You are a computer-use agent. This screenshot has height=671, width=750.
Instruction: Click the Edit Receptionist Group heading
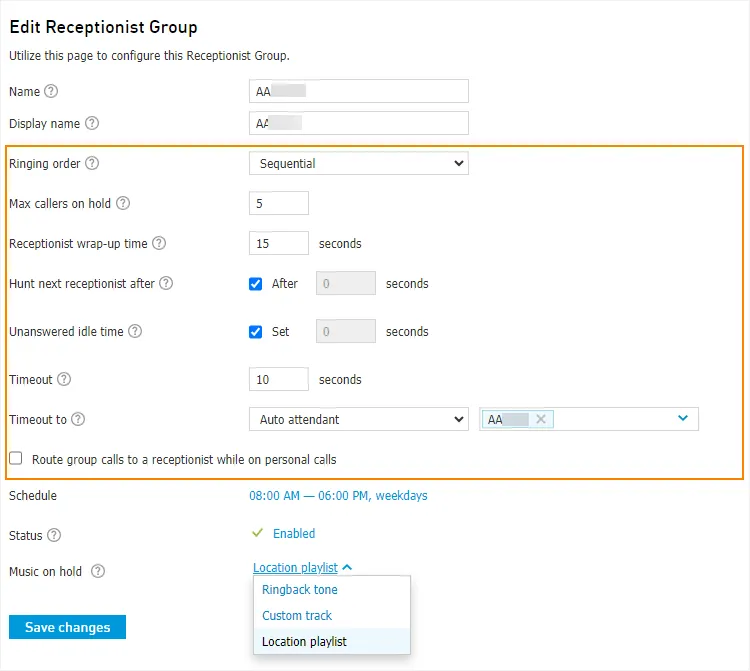pyautogui.click(x=103, y=27)
